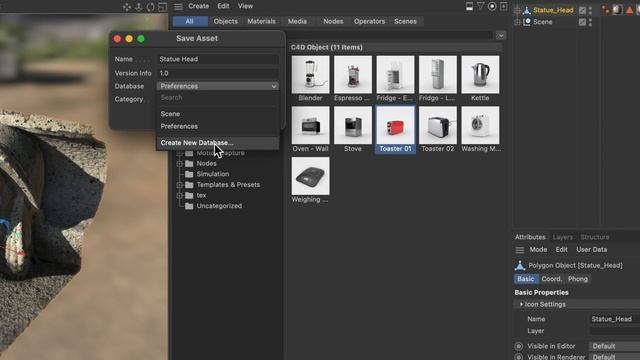Viewport: 640px width, 360px height.
Task: Open the User Data menu in Attributes
Action: point(591,250)
